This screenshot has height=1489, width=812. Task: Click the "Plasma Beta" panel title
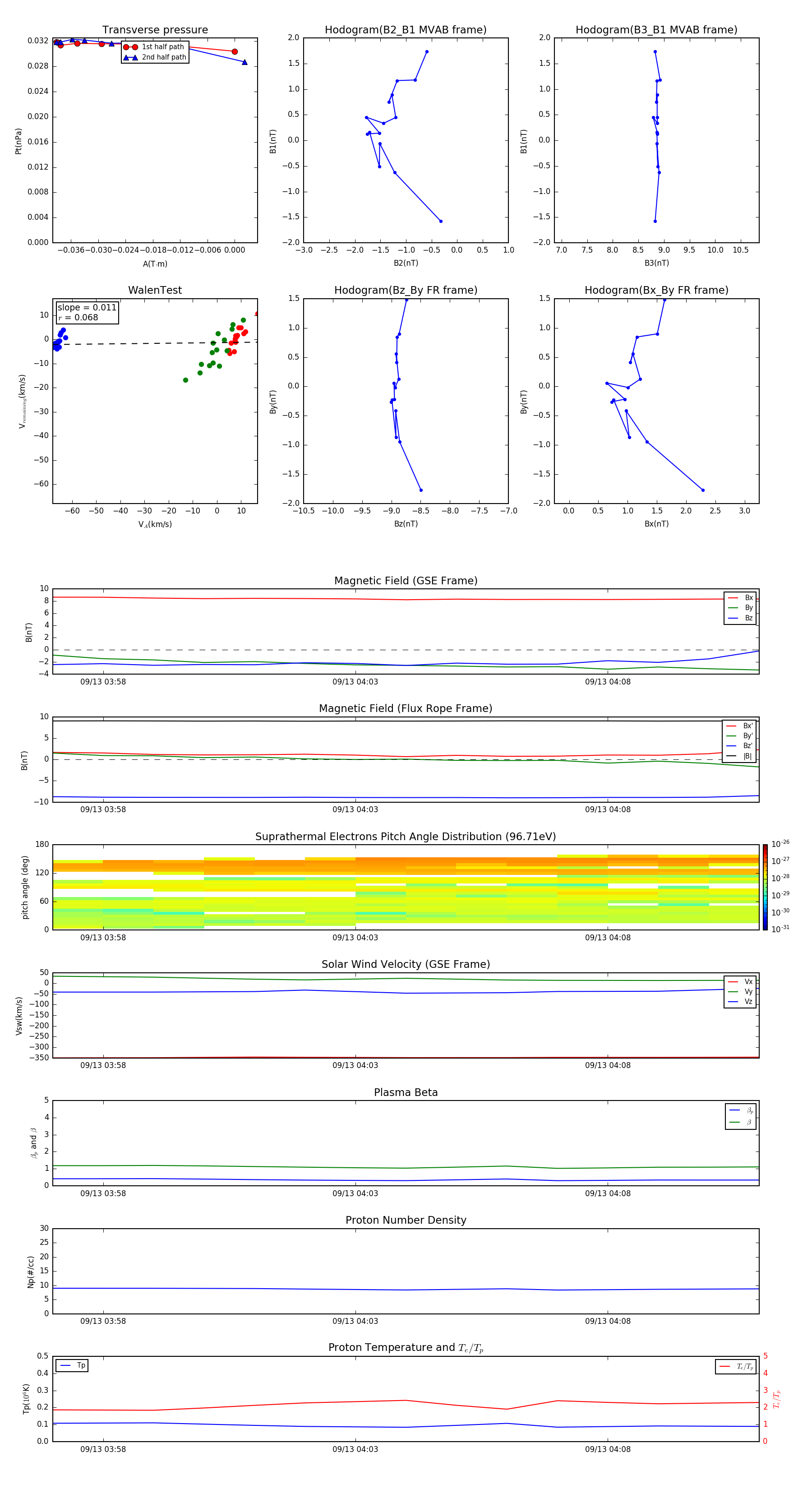pyautogui.click(x=406, y=1093)
